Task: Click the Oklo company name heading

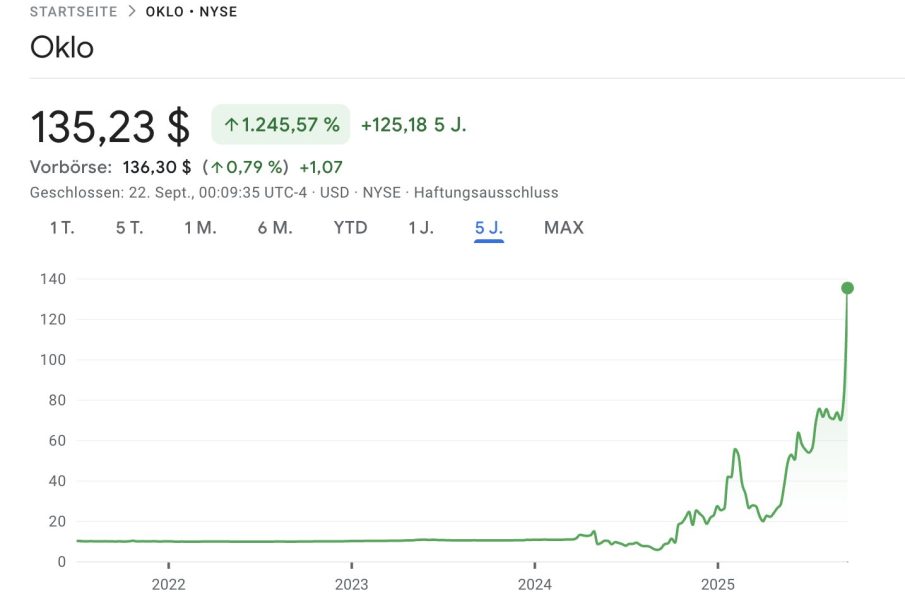Action: coord(62,47)
